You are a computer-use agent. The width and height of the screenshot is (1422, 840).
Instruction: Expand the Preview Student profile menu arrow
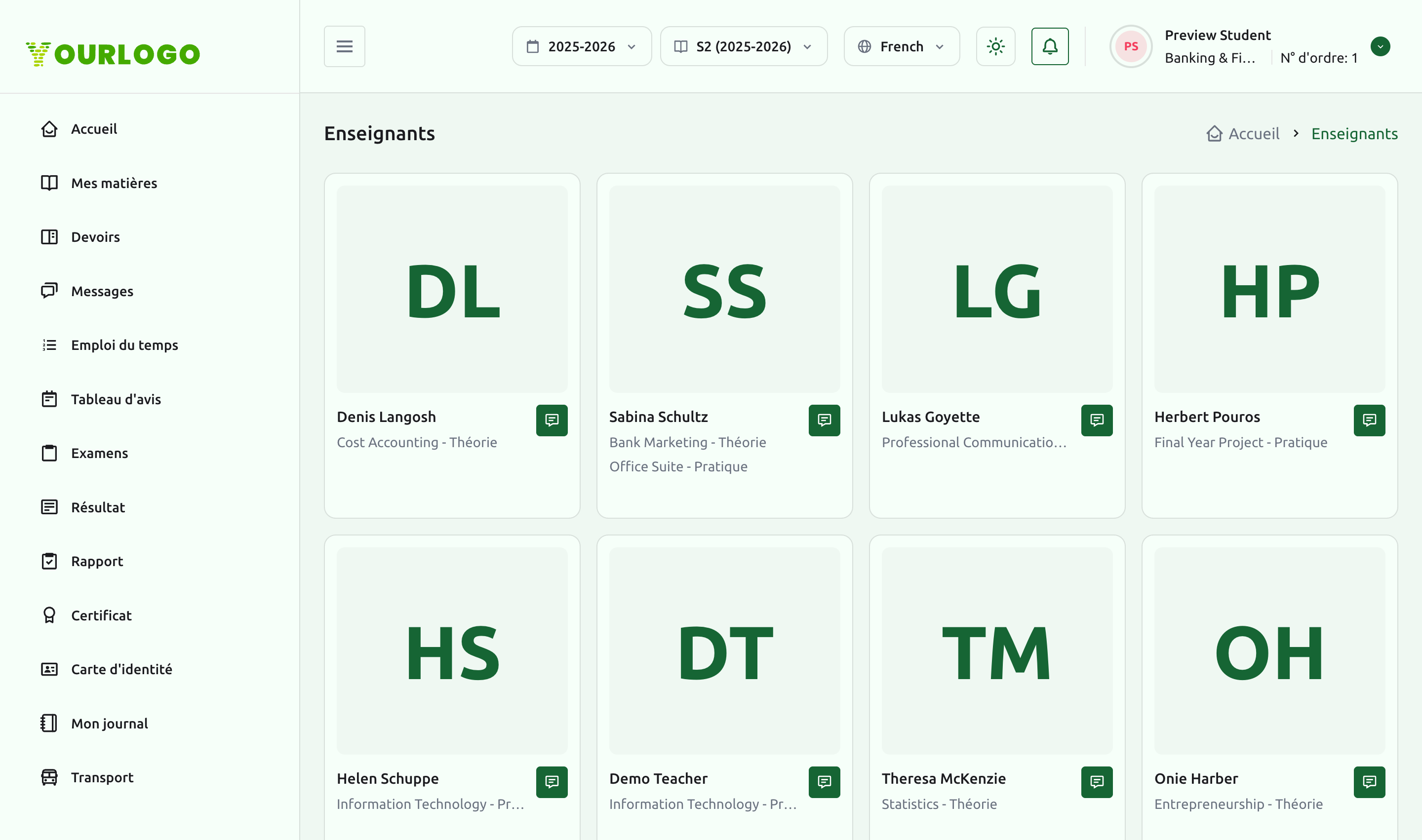[x=1380, y=46]
